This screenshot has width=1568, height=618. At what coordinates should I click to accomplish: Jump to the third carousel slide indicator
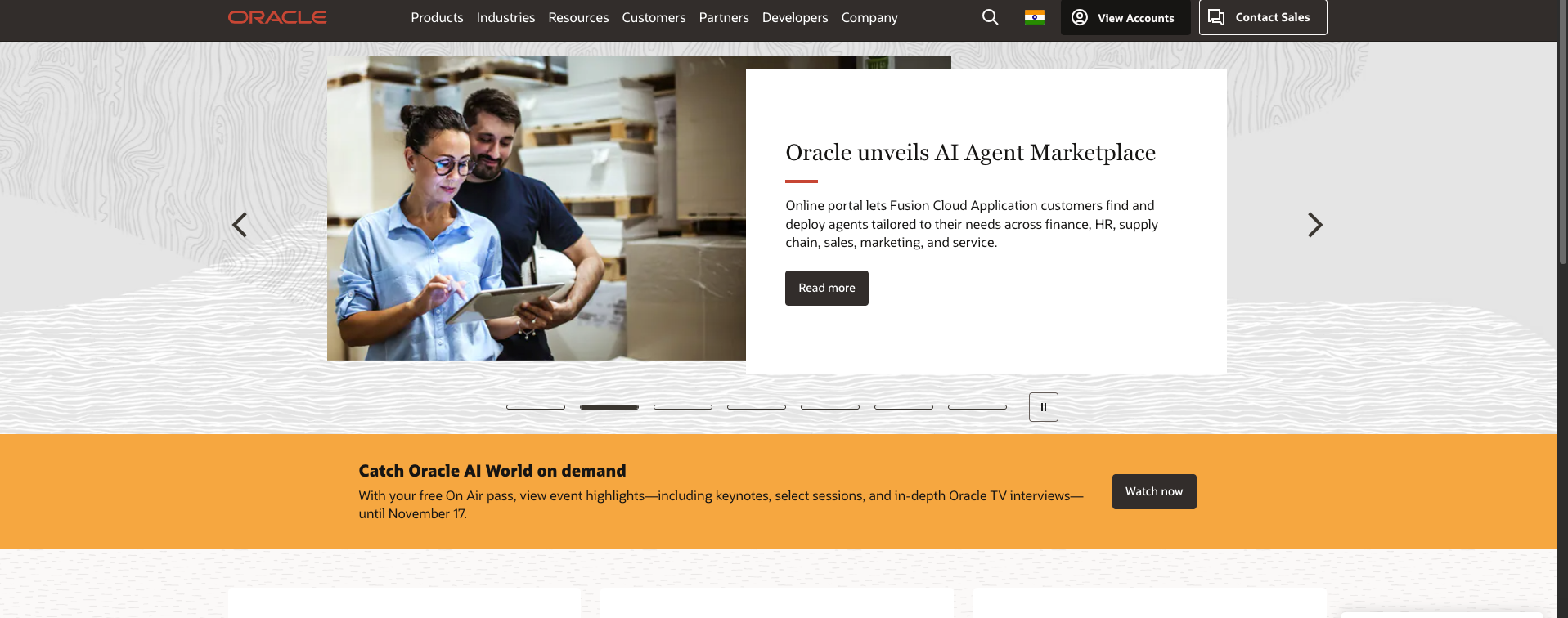pos(683,407)
